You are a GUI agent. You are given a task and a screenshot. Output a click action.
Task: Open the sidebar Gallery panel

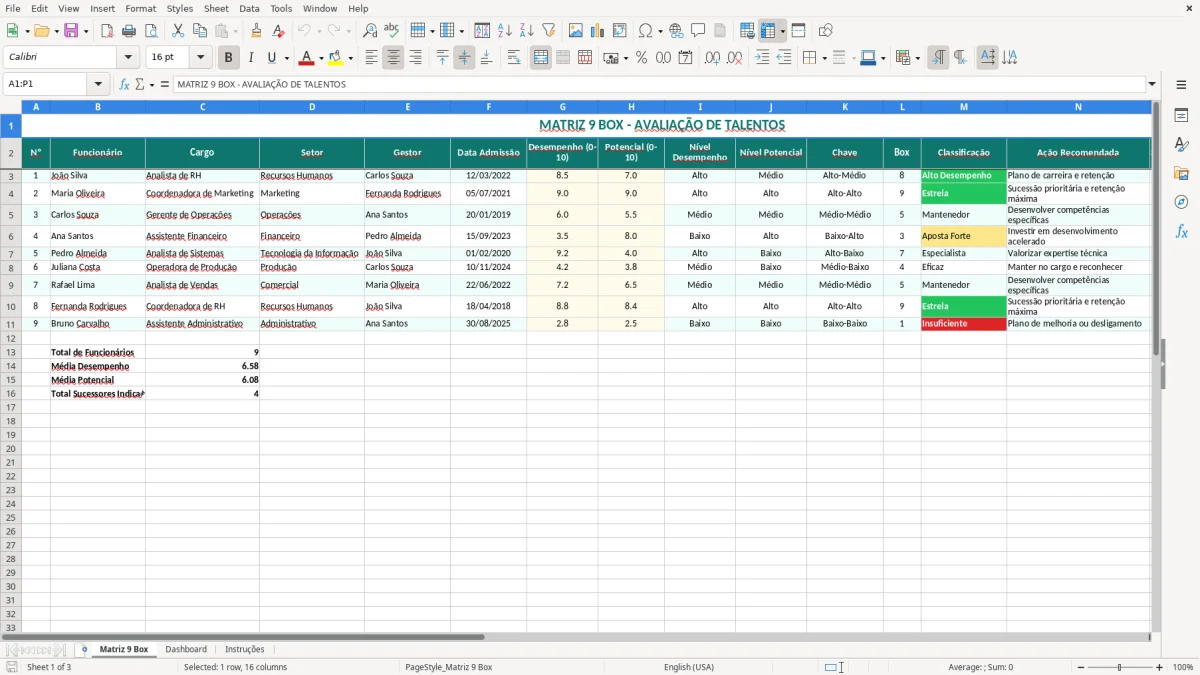(x=1181, y=173)
